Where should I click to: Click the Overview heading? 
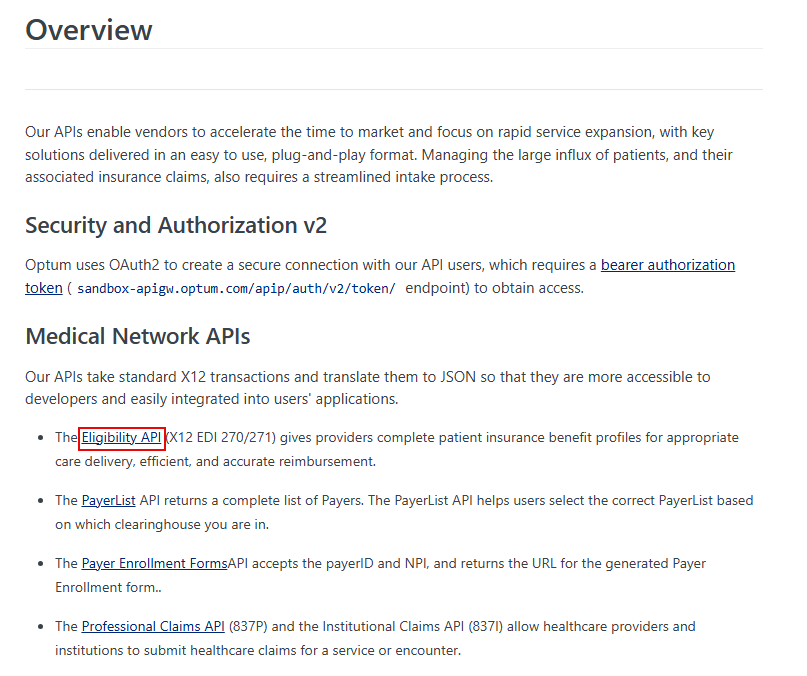89,30
